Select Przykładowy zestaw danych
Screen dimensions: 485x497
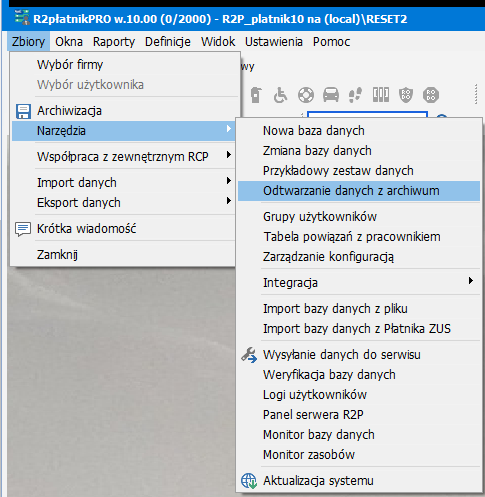pos(359,171)
